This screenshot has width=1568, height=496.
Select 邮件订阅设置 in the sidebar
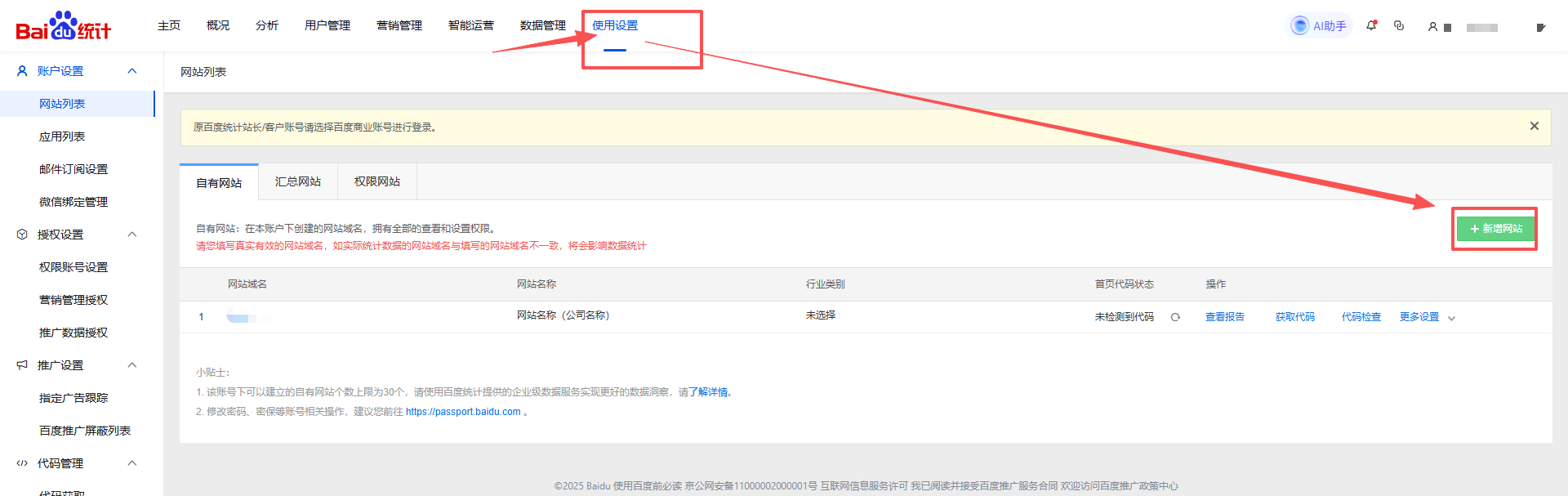[x=73, y=169]
